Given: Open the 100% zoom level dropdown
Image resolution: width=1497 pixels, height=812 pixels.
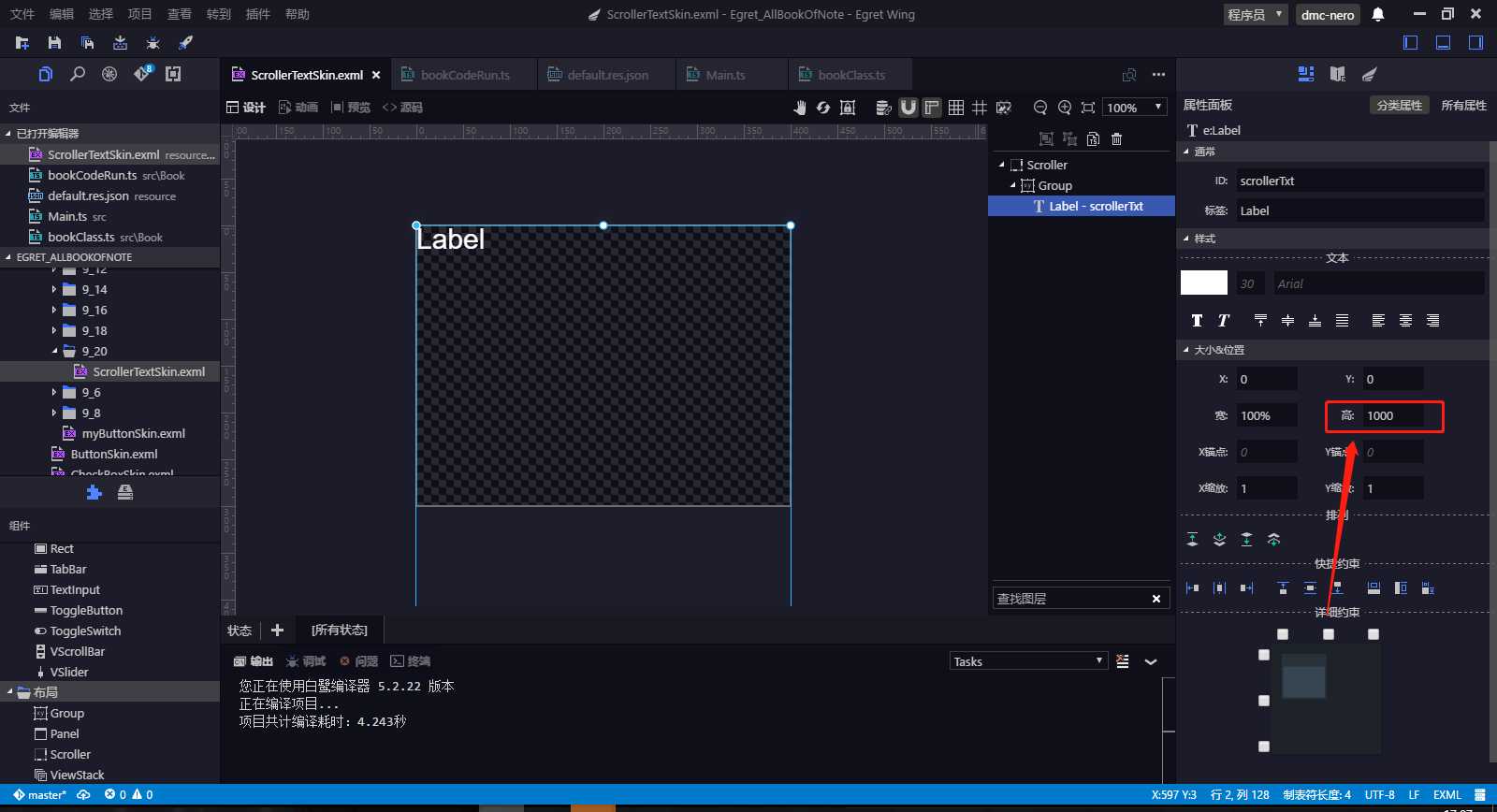Looking at the screenshot, I should [x=1135, y=108].
